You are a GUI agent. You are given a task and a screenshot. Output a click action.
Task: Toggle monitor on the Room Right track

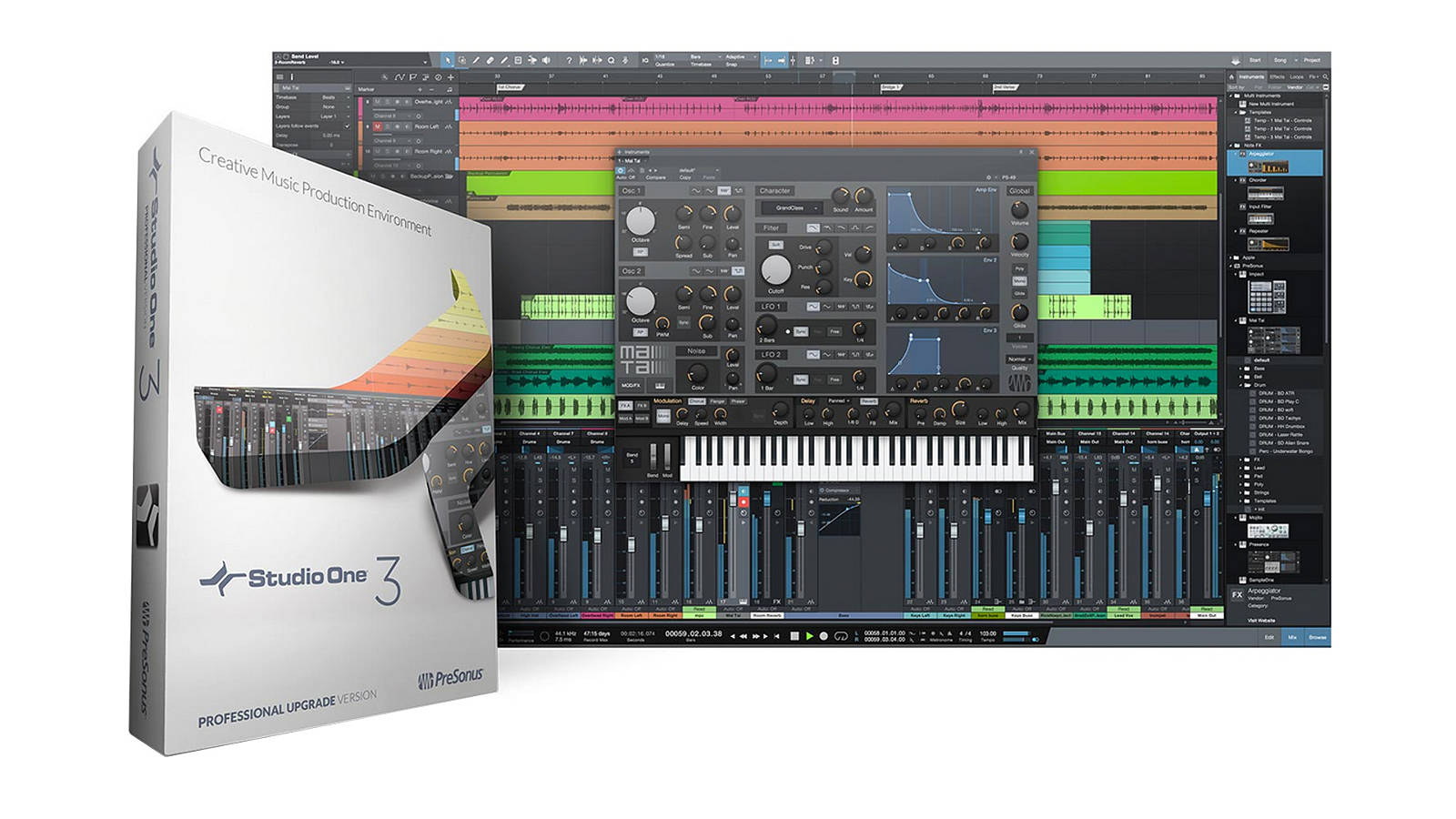point(407,151)
